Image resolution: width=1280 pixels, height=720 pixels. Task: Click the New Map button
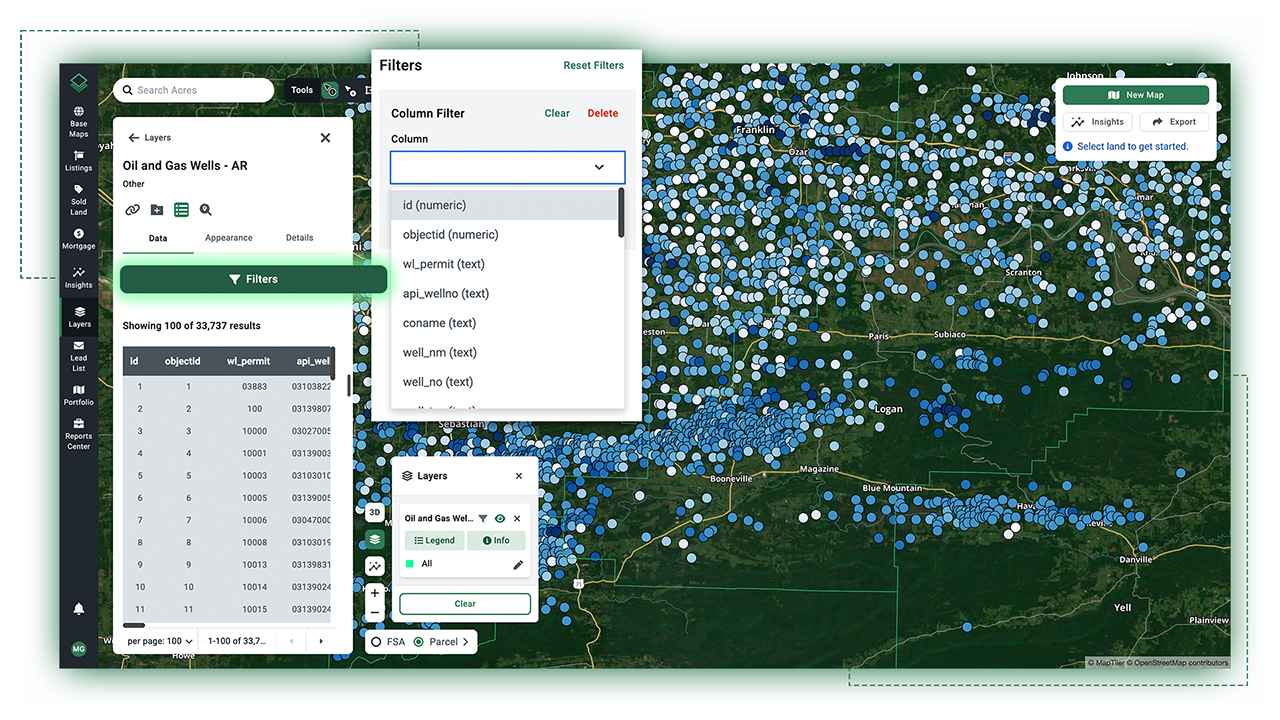coord(1136,95)
